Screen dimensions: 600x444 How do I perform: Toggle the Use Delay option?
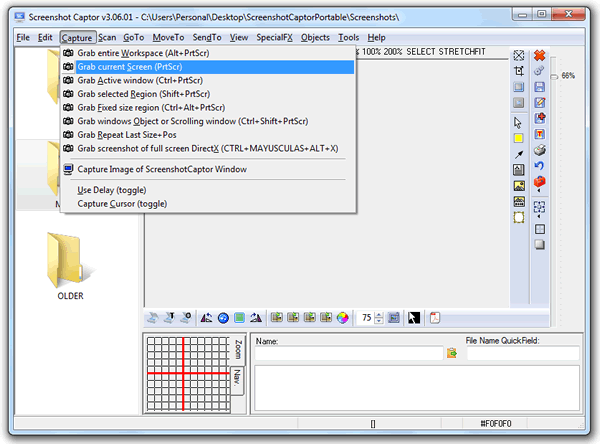(112, 190)
